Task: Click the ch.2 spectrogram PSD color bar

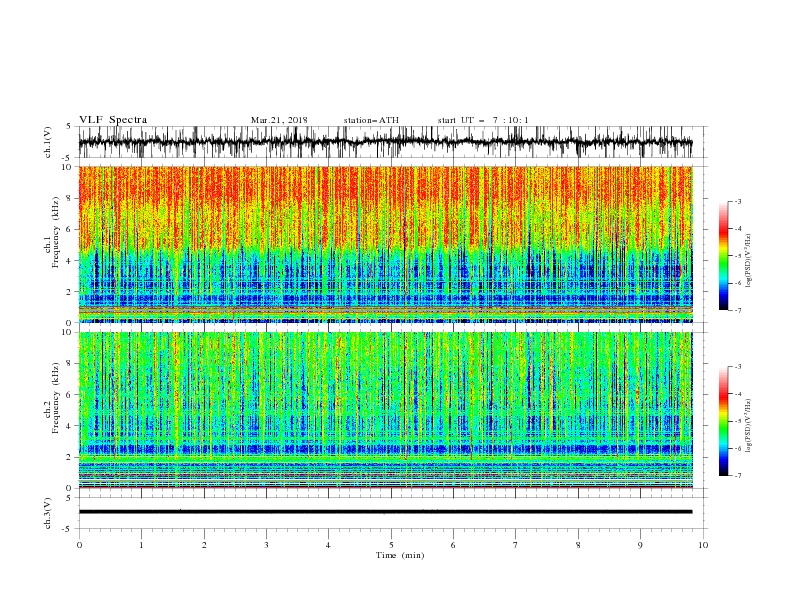Action: [723, 421]
